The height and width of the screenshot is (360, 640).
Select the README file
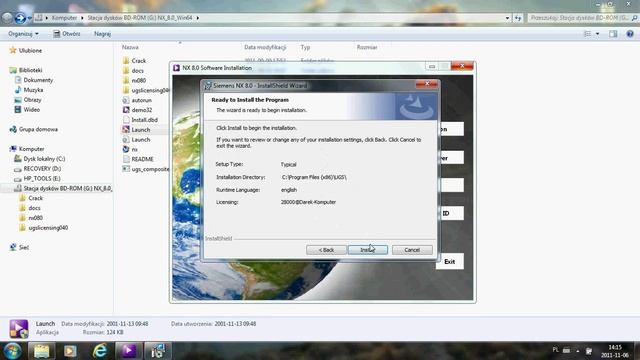142,159
